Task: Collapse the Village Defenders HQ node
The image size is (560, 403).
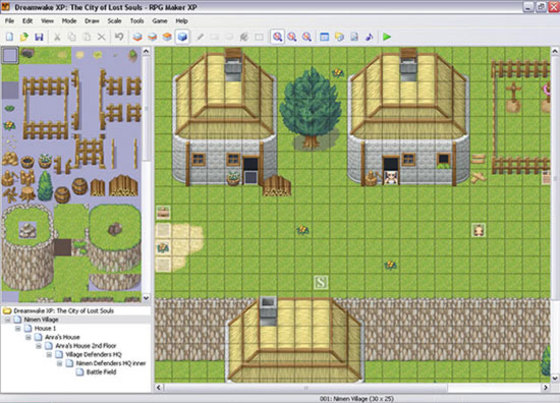Action: 49,354
